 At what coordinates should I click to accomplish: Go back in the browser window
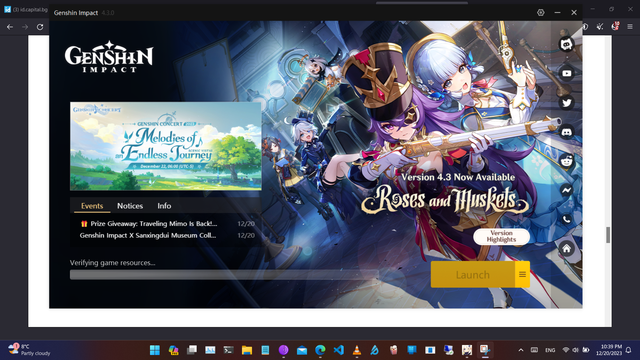[x=10, y=27]
